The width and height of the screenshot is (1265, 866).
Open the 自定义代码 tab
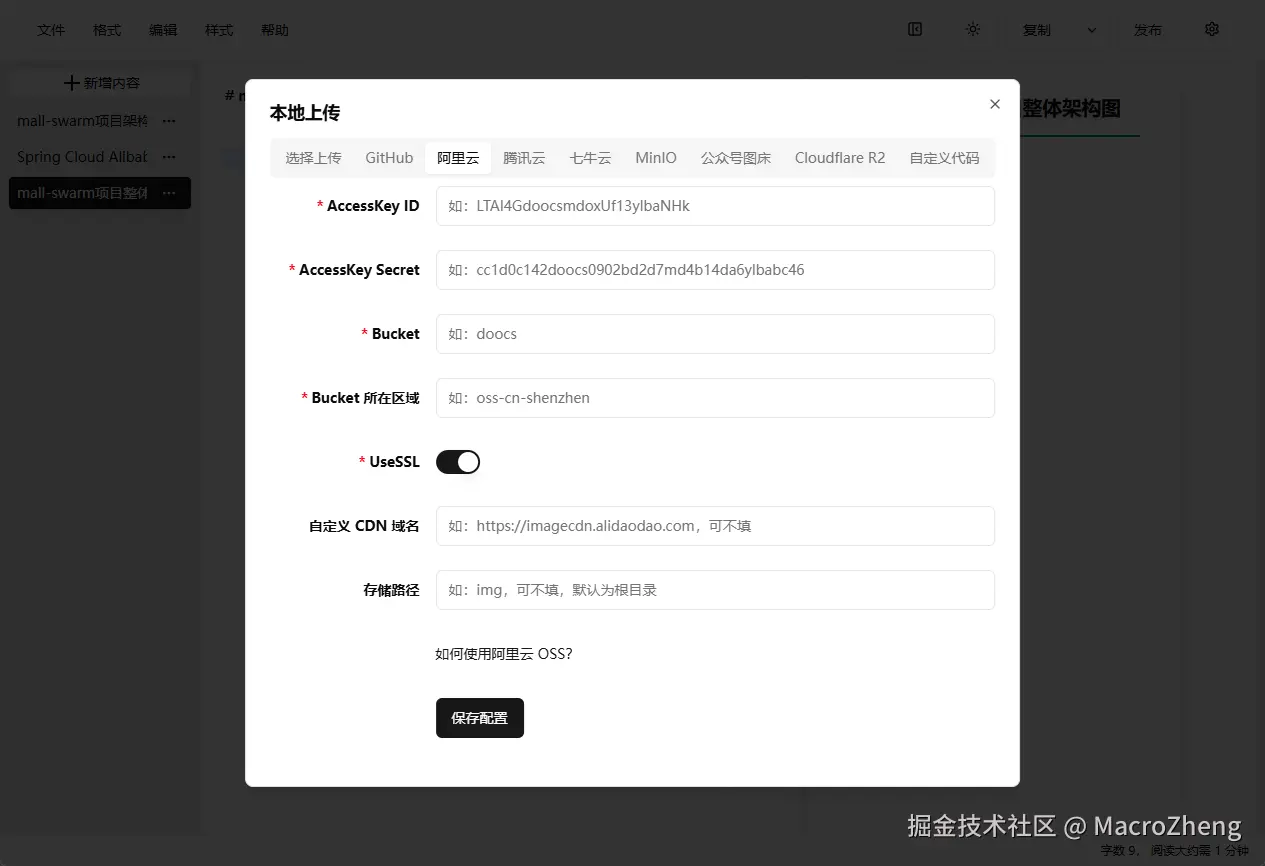coord(944,158)
